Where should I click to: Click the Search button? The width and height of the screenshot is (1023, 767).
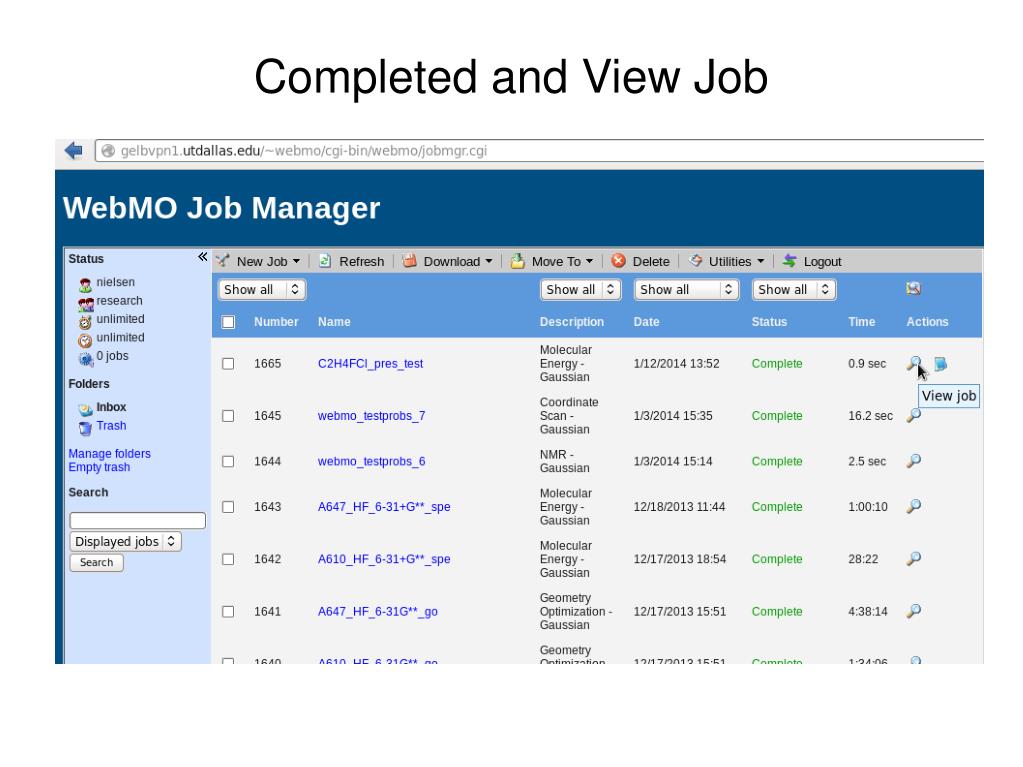click(x=97, y=562)
